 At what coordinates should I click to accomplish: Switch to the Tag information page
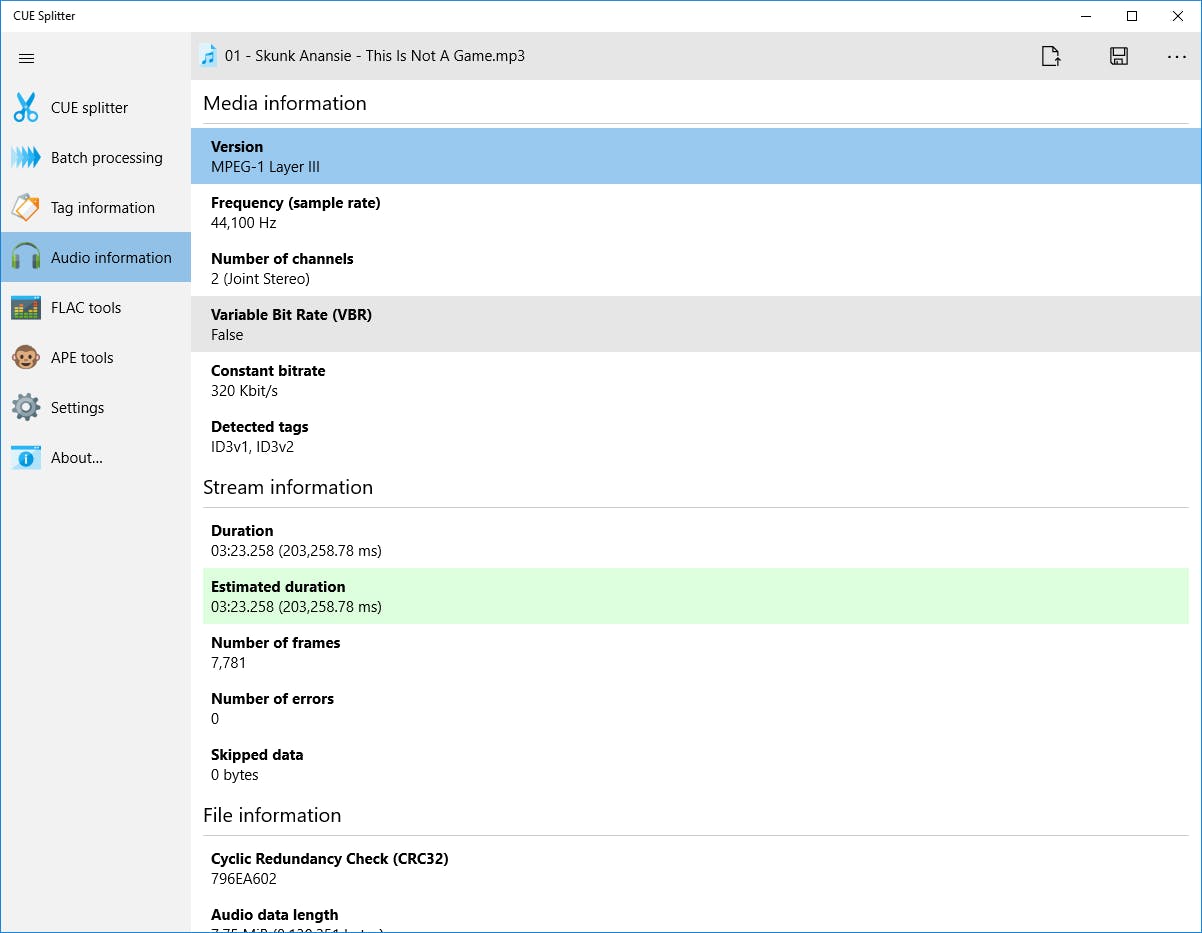pos(103,208)
